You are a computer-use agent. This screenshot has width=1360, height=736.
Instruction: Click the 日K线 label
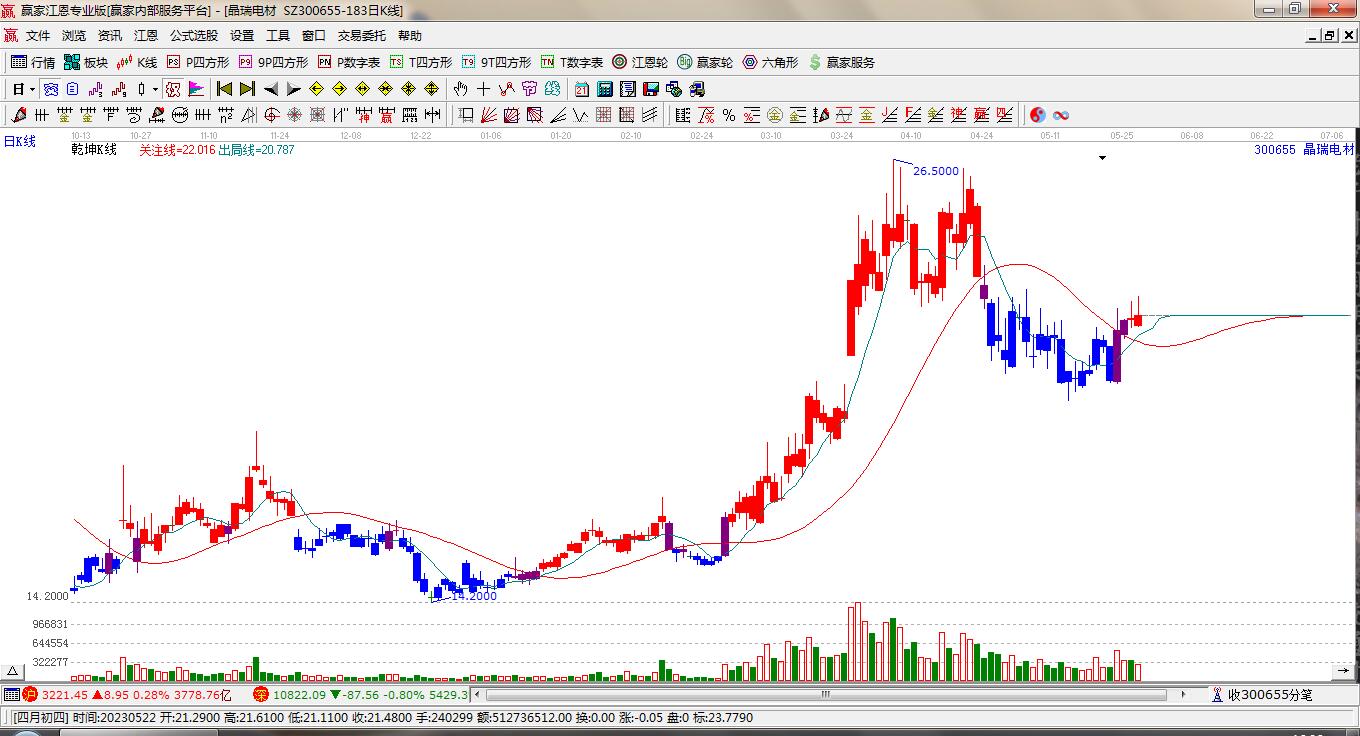19,142
